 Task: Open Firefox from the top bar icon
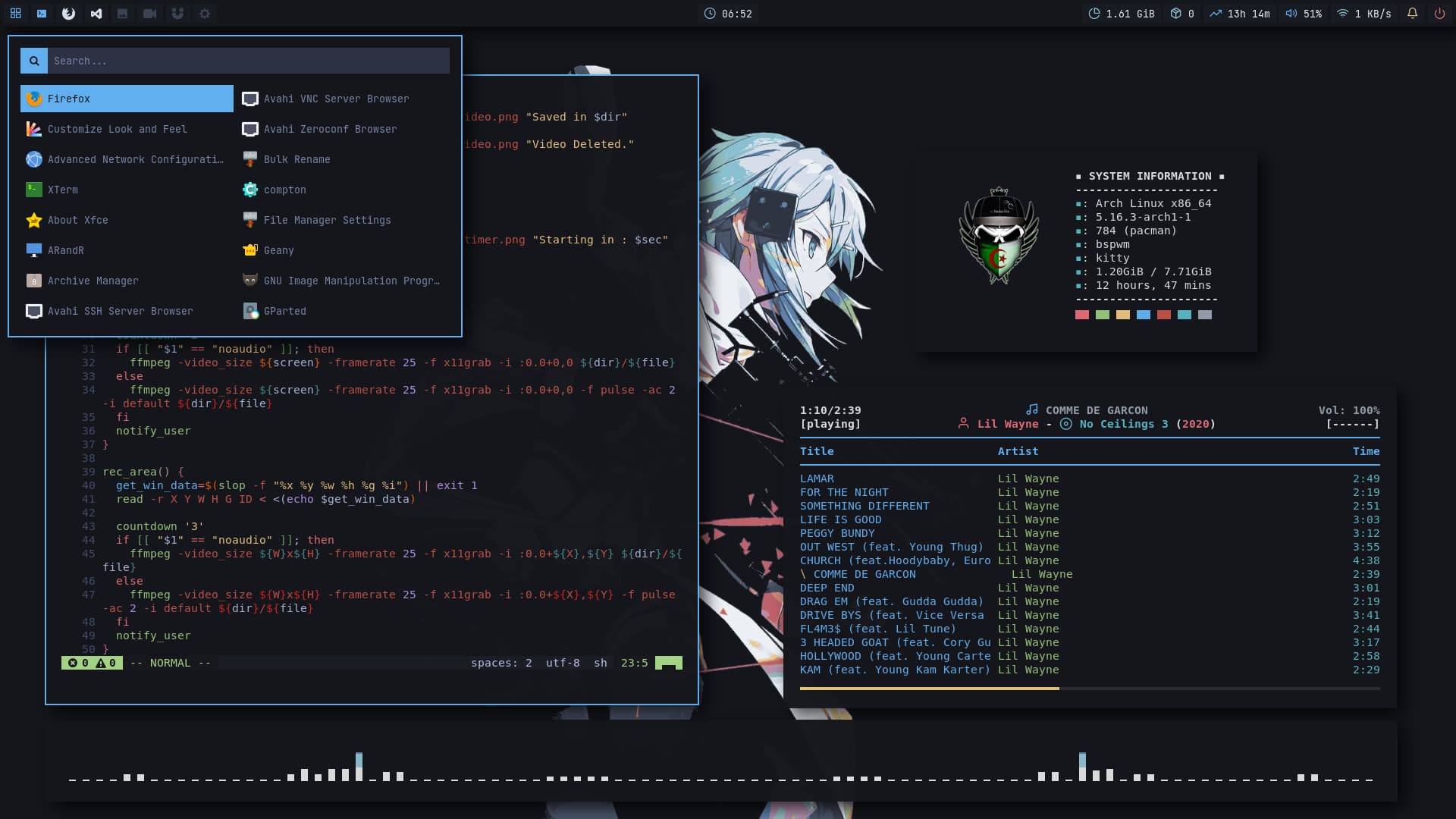coord(68,14)
